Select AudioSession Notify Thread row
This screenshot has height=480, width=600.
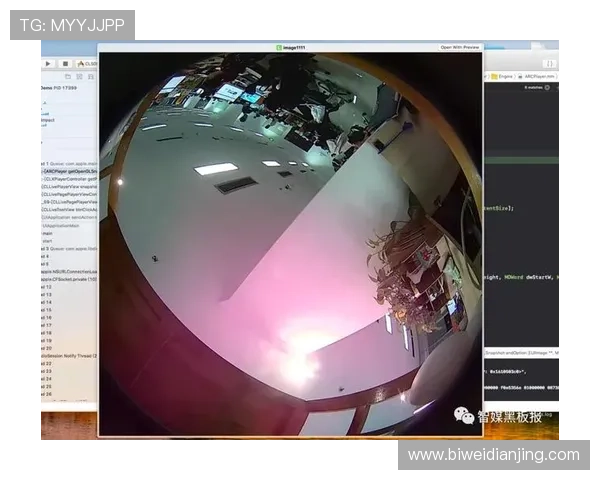click(x=70, y=356)
